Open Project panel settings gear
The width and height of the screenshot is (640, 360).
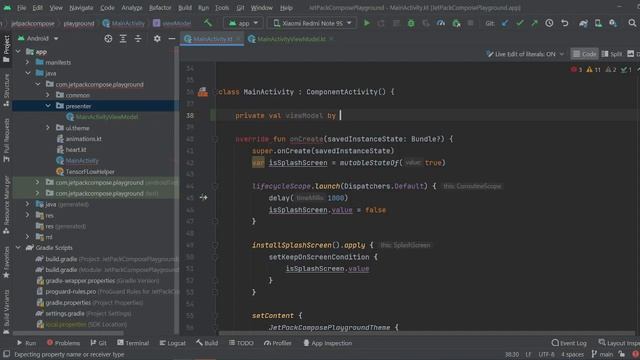click(157, 38)
